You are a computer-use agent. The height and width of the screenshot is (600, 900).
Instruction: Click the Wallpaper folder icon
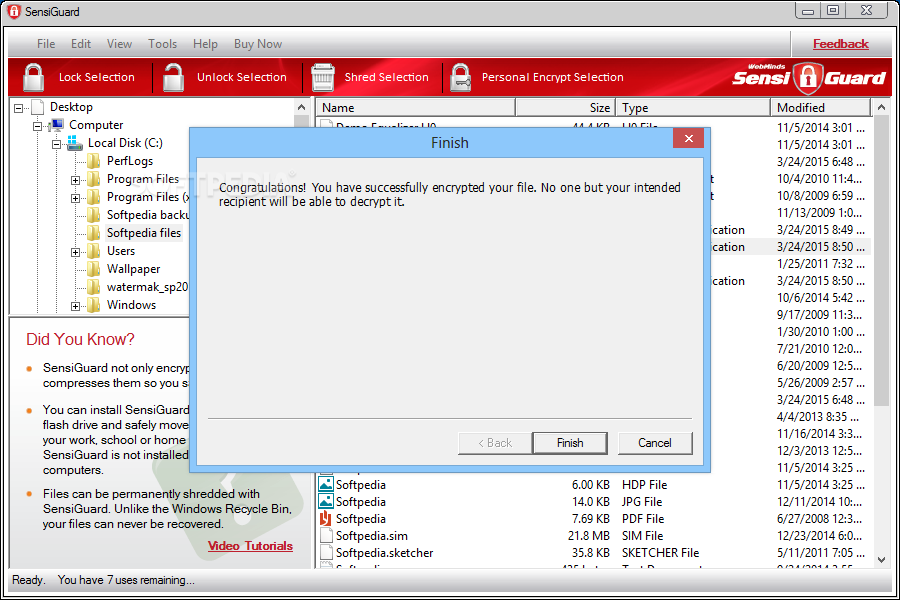tap(94, 269)
